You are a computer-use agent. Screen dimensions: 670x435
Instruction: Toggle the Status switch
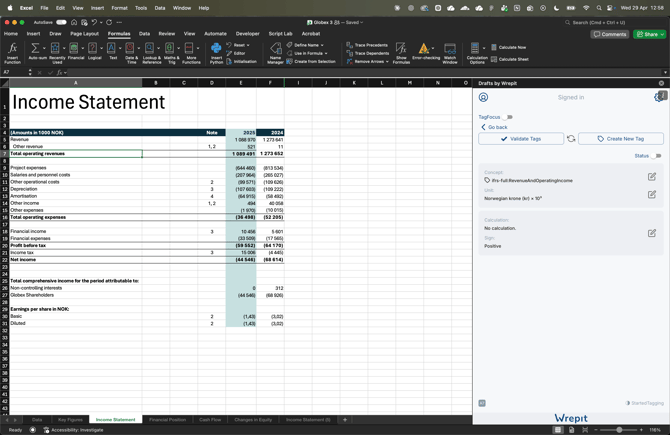point(656,156)
